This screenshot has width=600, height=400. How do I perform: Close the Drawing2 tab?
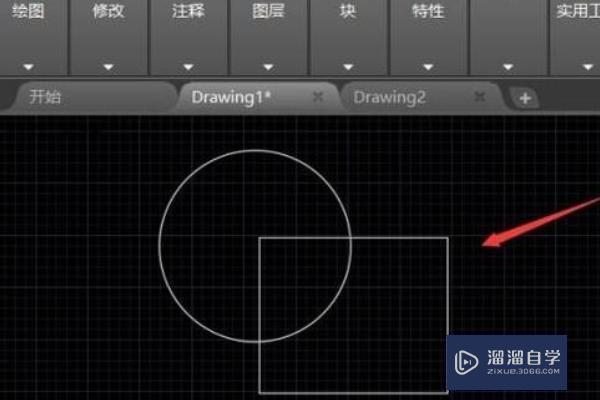(x=479, y=96)
